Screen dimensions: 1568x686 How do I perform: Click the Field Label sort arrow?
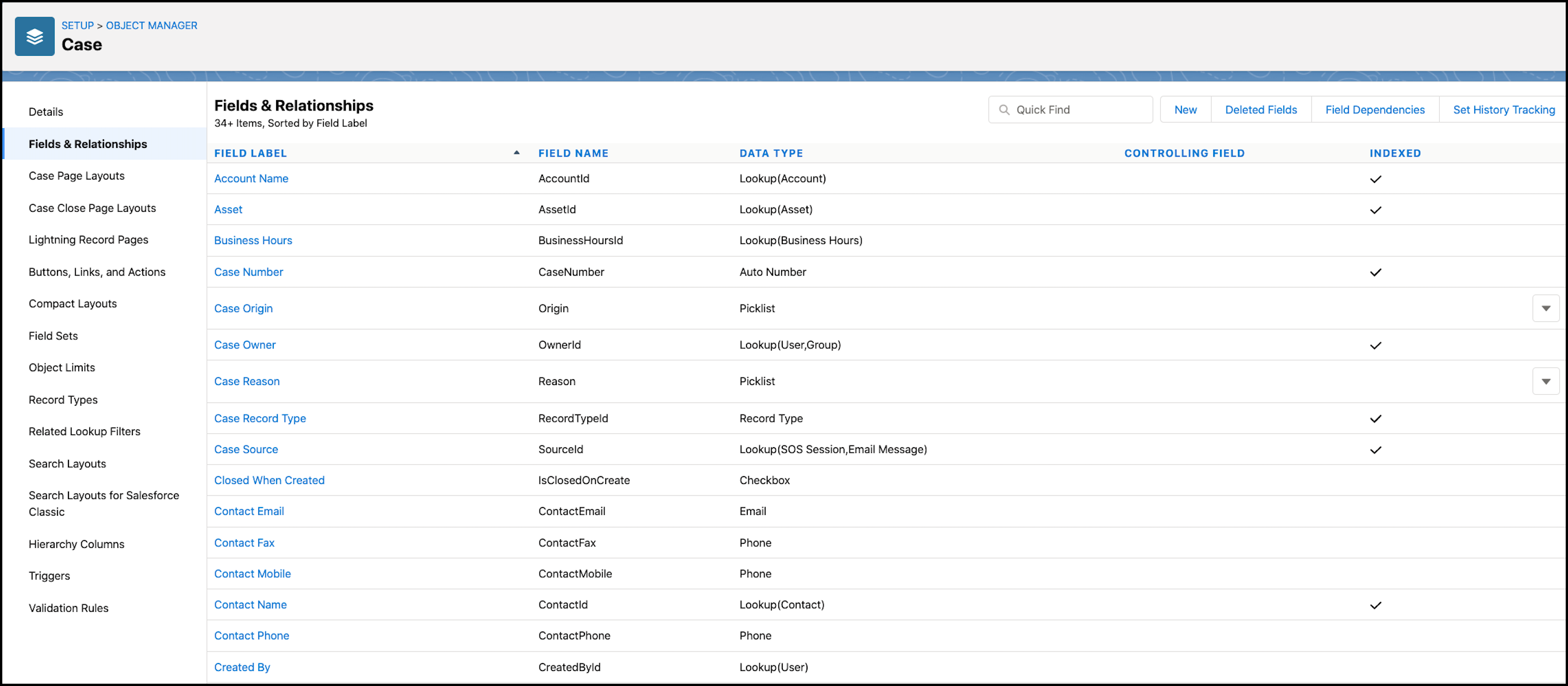click(516, 152)
